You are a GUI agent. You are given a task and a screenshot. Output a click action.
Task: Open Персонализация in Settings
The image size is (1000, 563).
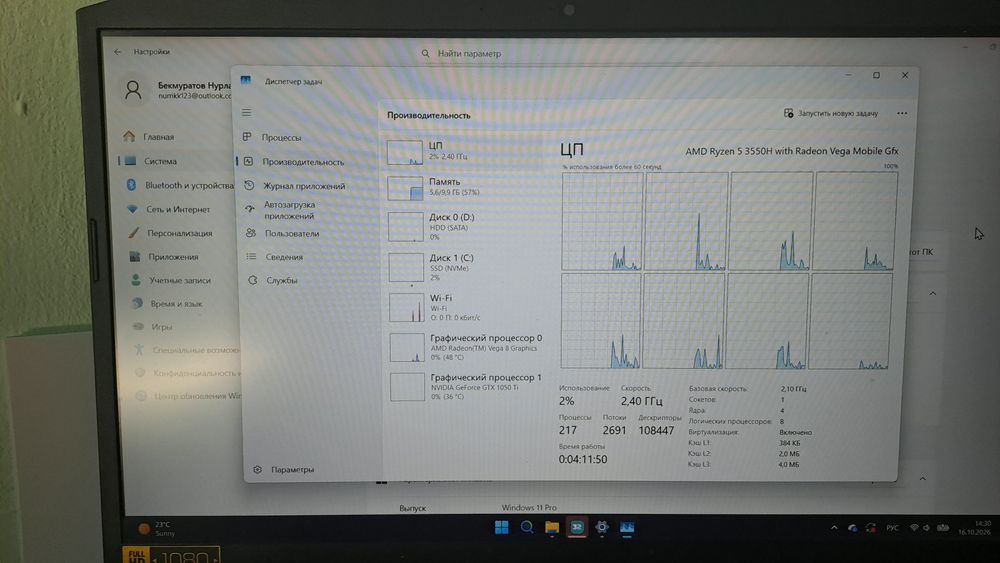[x=179, y=233]
